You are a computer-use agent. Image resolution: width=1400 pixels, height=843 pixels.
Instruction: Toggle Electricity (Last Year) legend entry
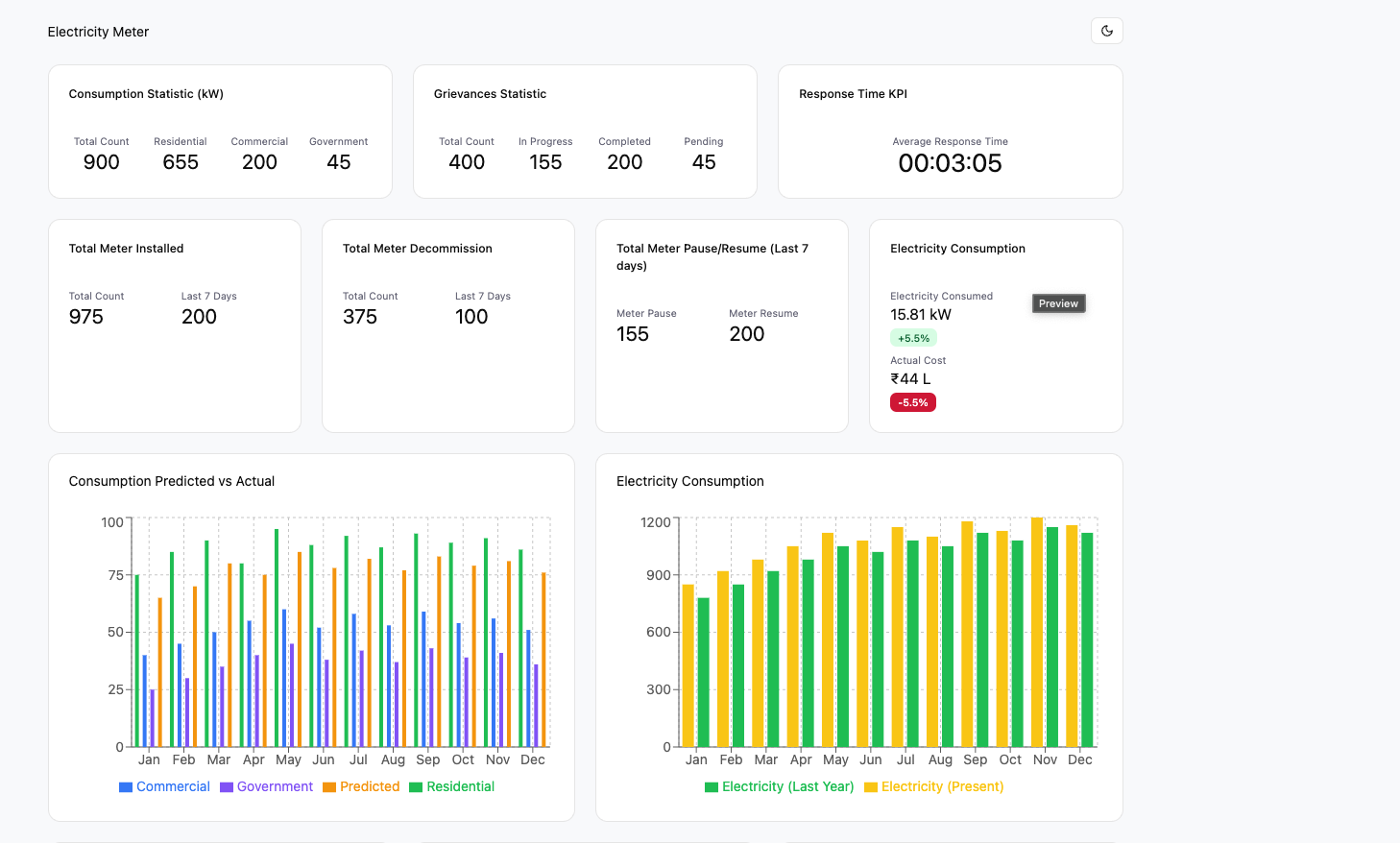787,786
